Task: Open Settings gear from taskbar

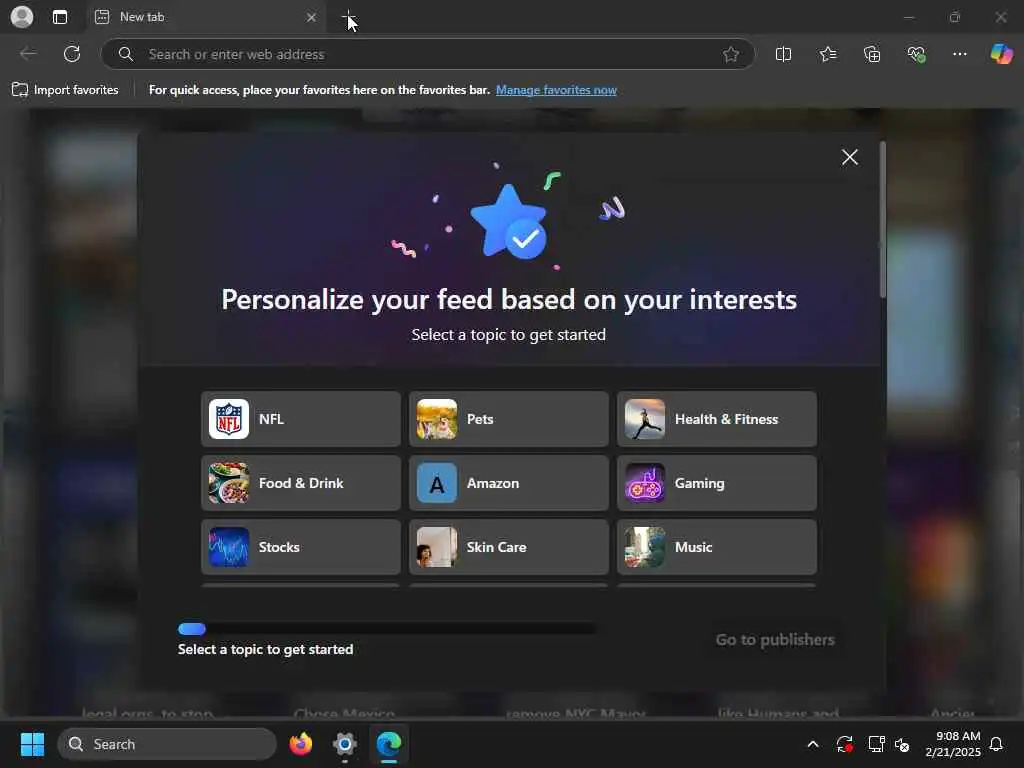Action: pyautogui.click(x=345, y=744)
